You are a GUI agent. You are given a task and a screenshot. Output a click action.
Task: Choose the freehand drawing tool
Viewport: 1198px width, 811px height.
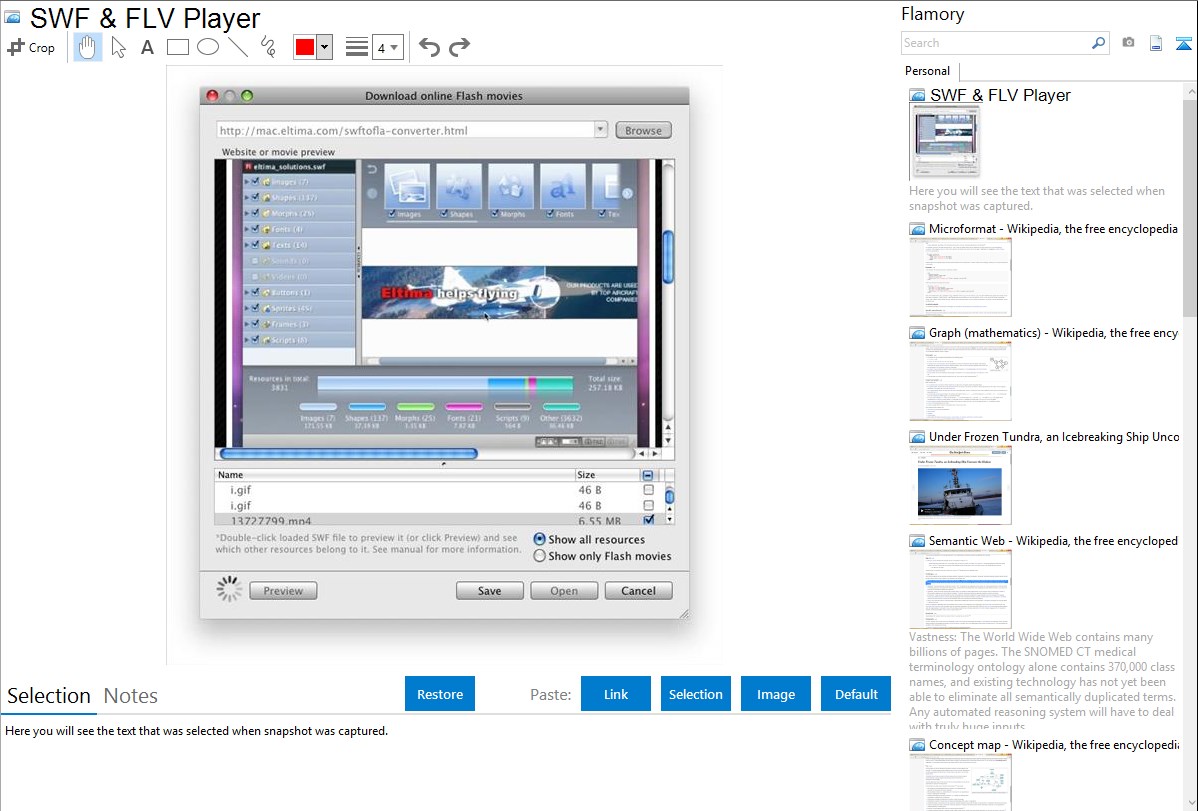tap(267, 47)
